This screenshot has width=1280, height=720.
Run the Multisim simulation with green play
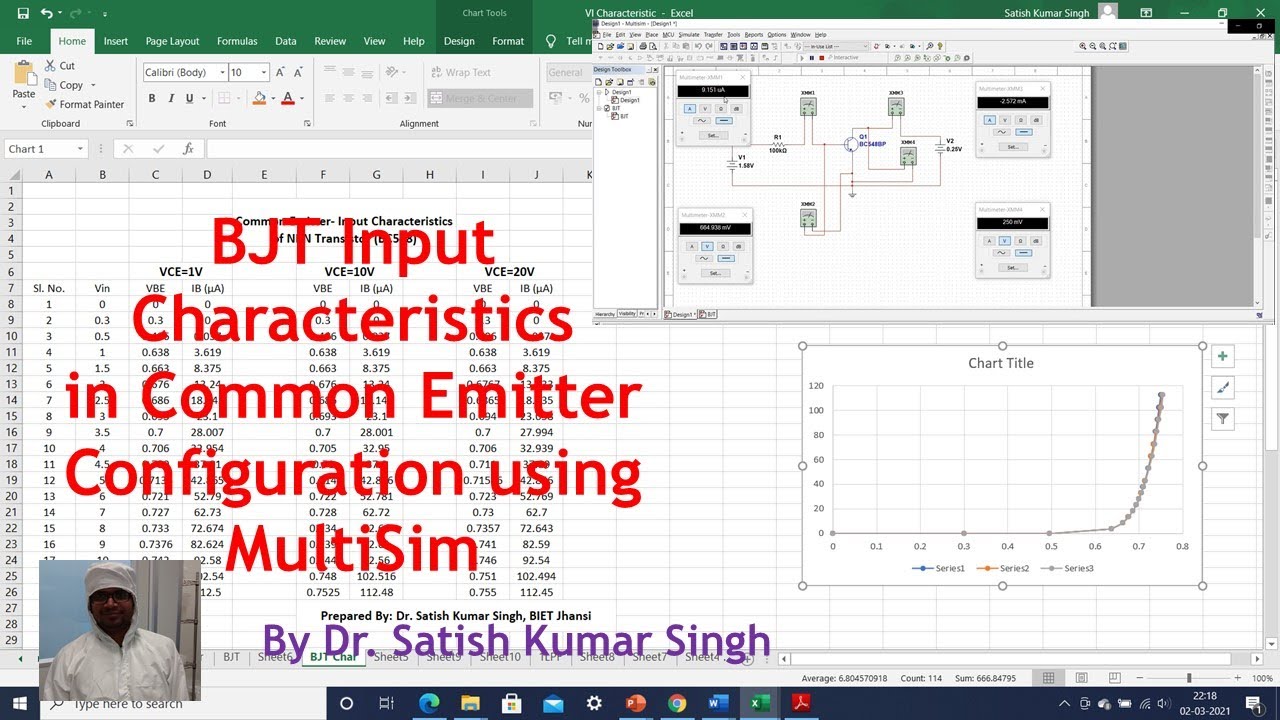click(x=802, y=58)
